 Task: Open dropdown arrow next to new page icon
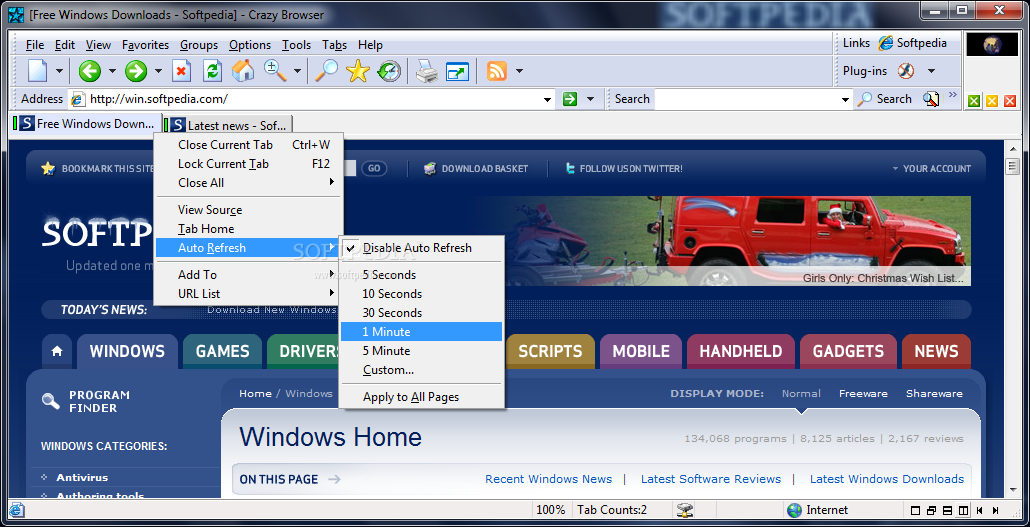(60, 71)
